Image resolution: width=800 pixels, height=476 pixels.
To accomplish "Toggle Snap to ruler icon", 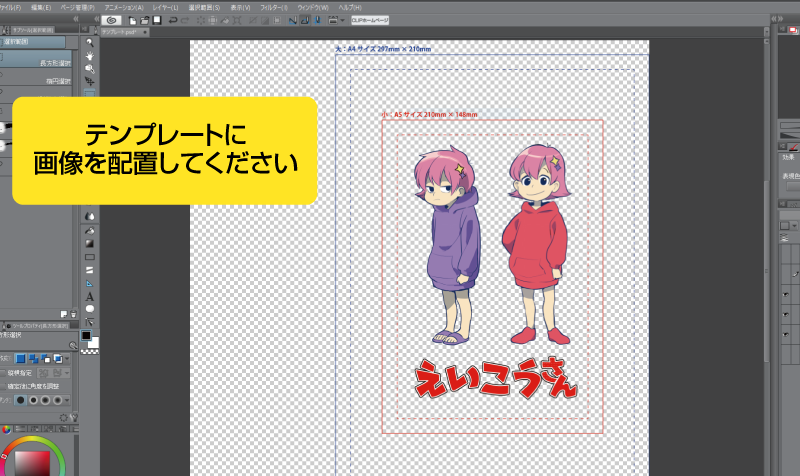I will pyautogui.click(x=292, y=20).
